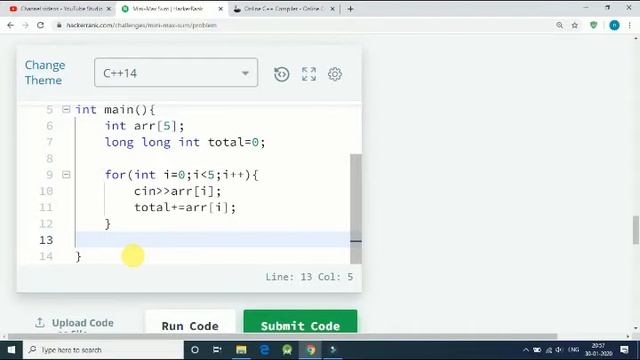This screenshot has width=640, height=360.
Task: Close the YouTube Studio tab
Action: pyautogui.click(x=109, y=9)
